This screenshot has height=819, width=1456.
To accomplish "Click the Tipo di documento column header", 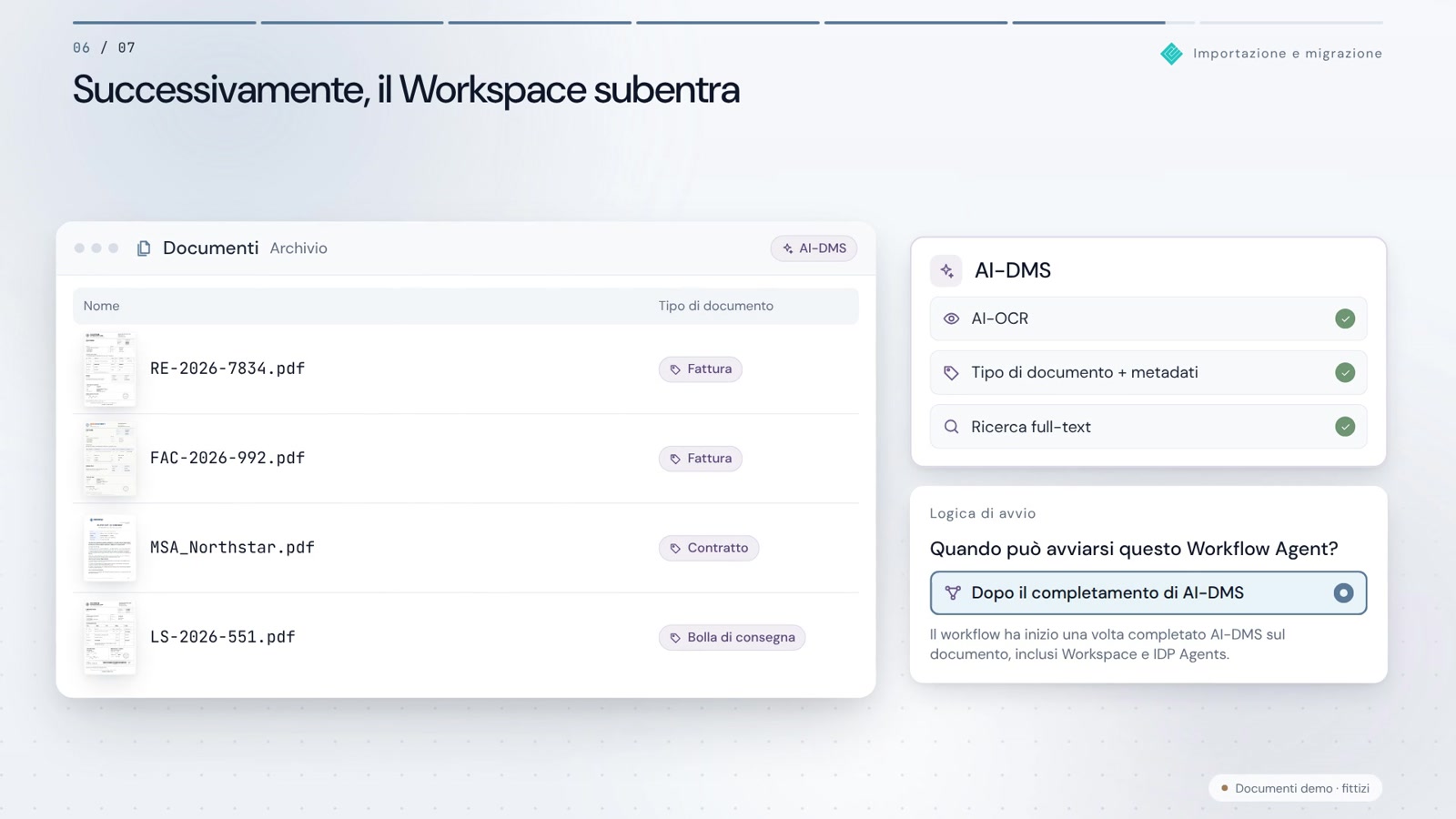I will pyautogui.click(x=716, y=306).
